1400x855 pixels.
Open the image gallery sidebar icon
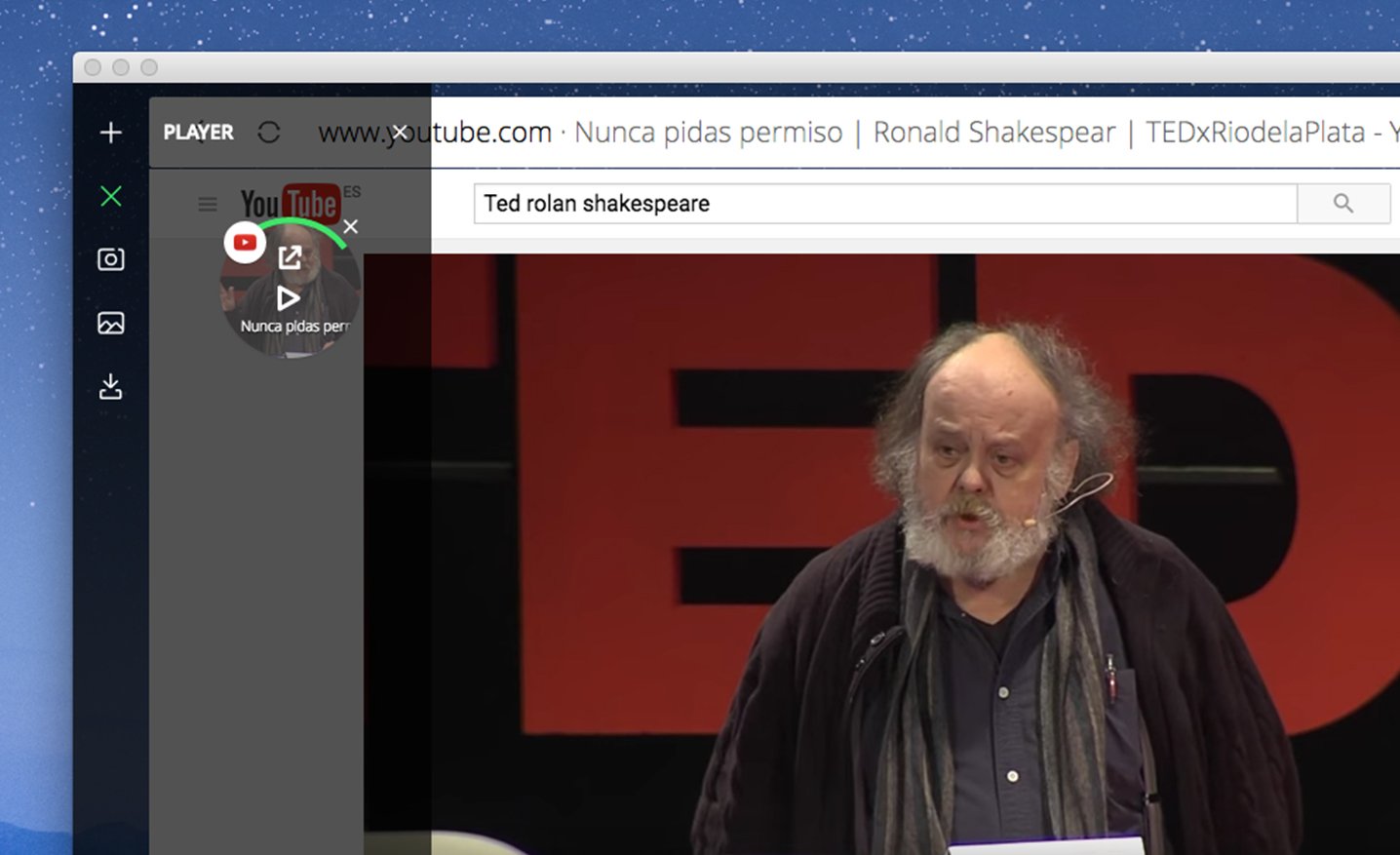(111, 323)
